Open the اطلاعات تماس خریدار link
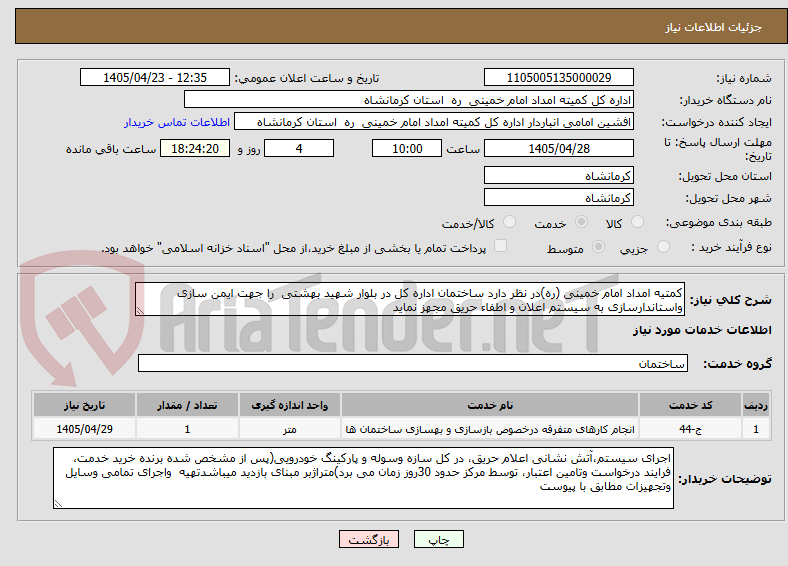 [177, 122]
